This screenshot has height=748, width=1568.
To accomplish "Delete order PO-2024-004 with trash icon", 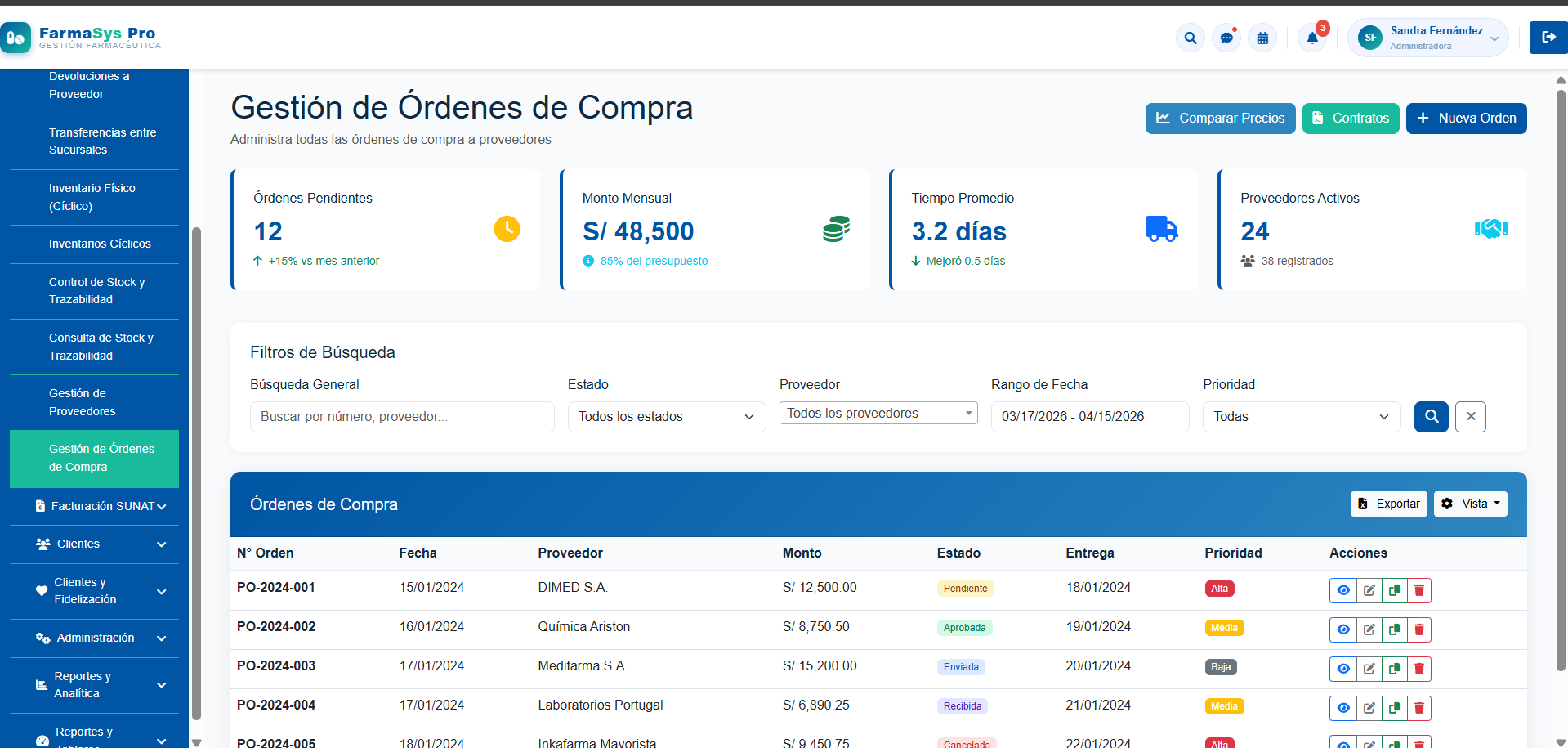I will click(1419, 708).
